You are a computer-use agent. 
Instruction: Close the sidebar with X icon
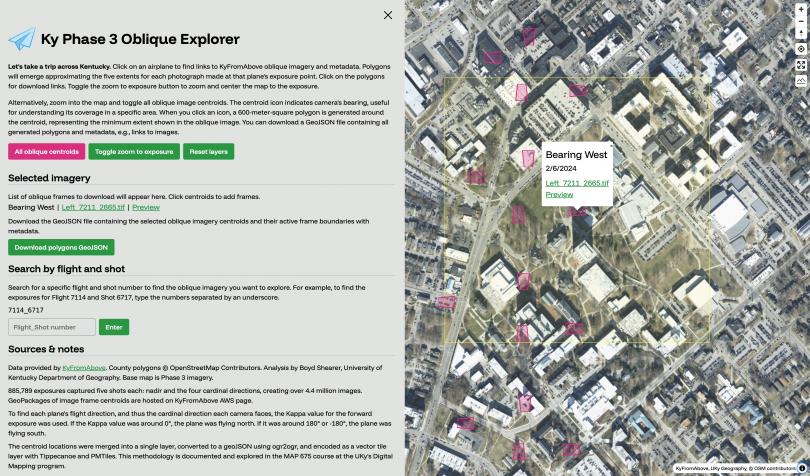pyautogui.click(x=388, y=15)
